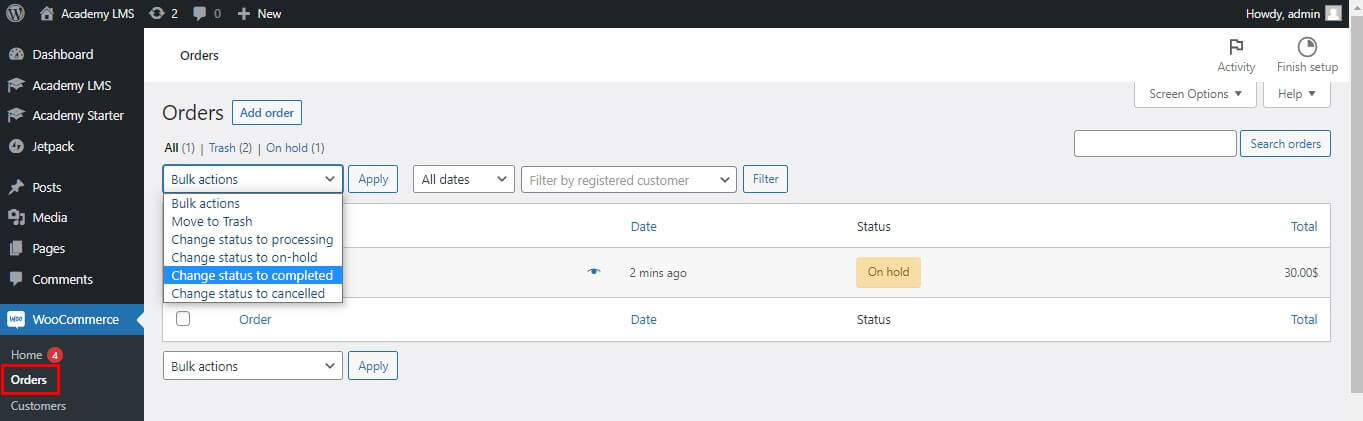Open the comments bubble icon in admin bar
1363x421 pixels.
(201, 14)
